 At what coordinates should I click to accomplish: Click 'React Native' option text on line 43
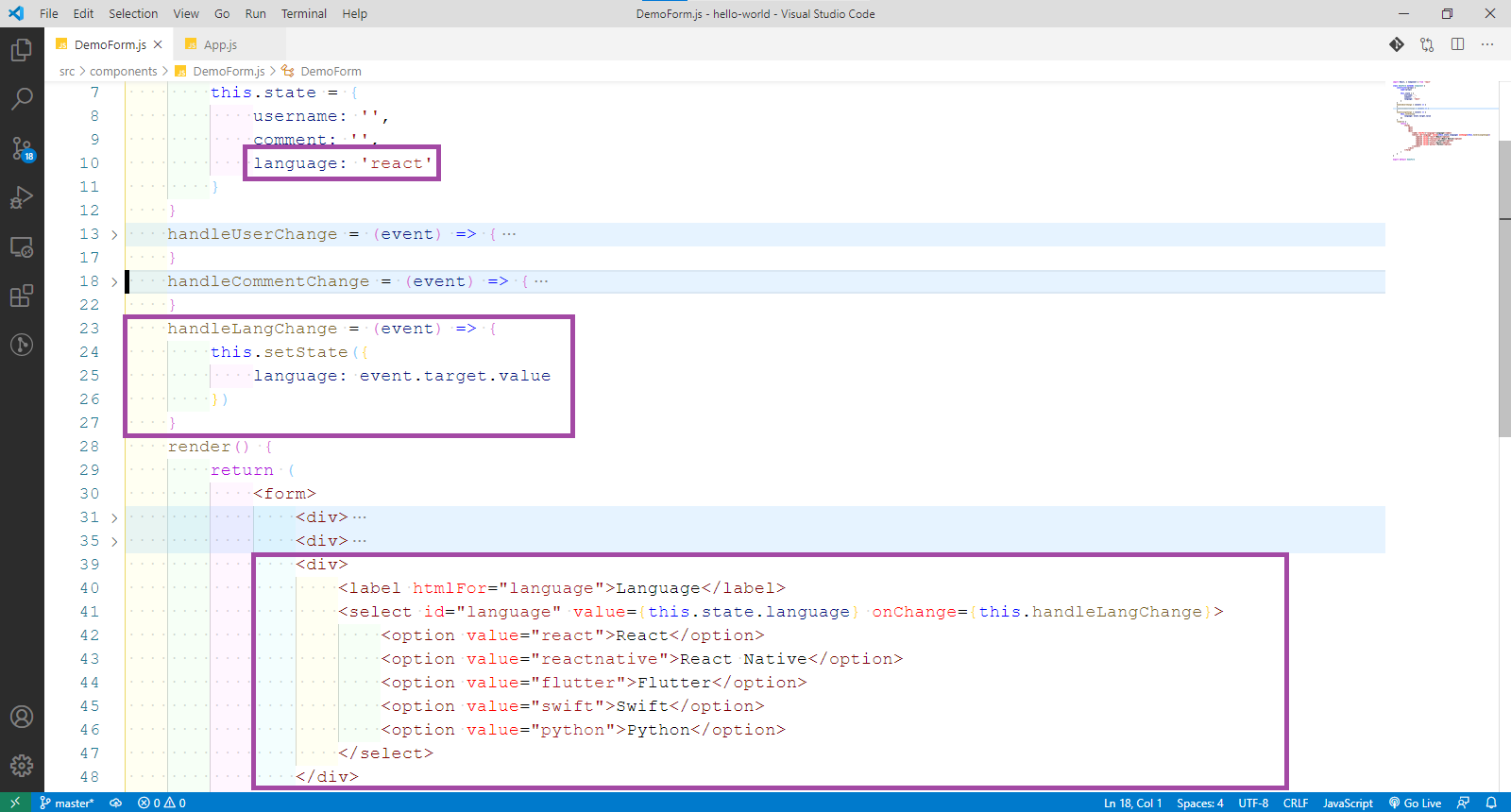click(743, 659)
